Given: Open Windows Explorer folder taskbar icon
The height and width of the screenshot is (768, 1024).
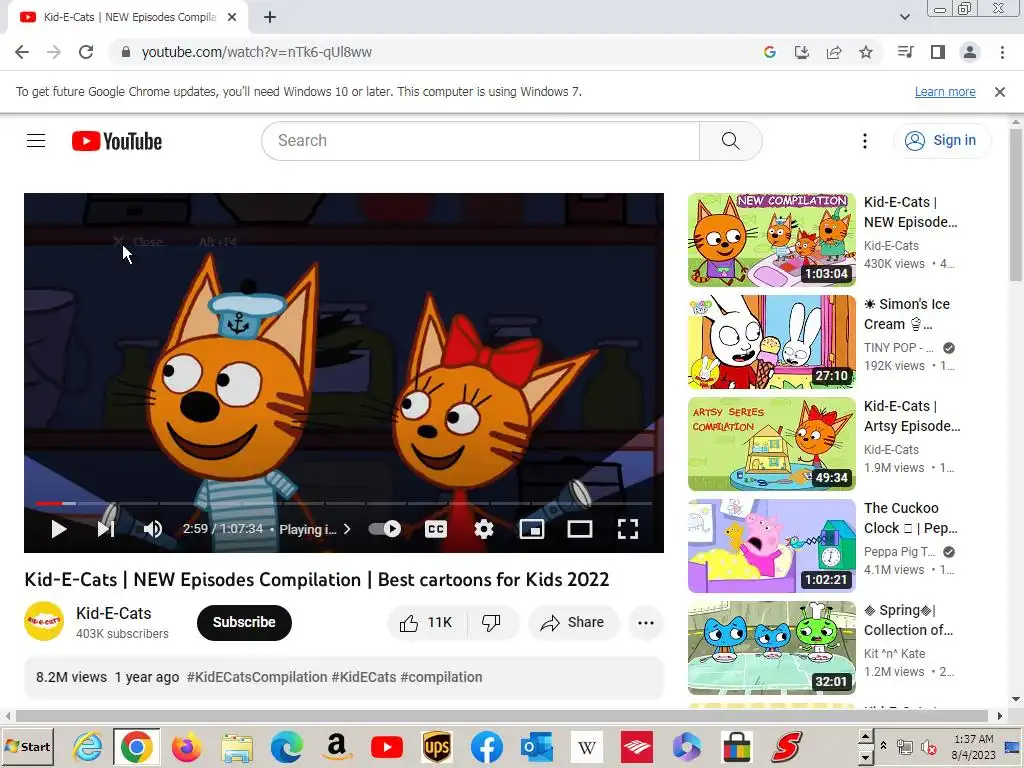Looking at the screenshot, I should pos(237,747).
